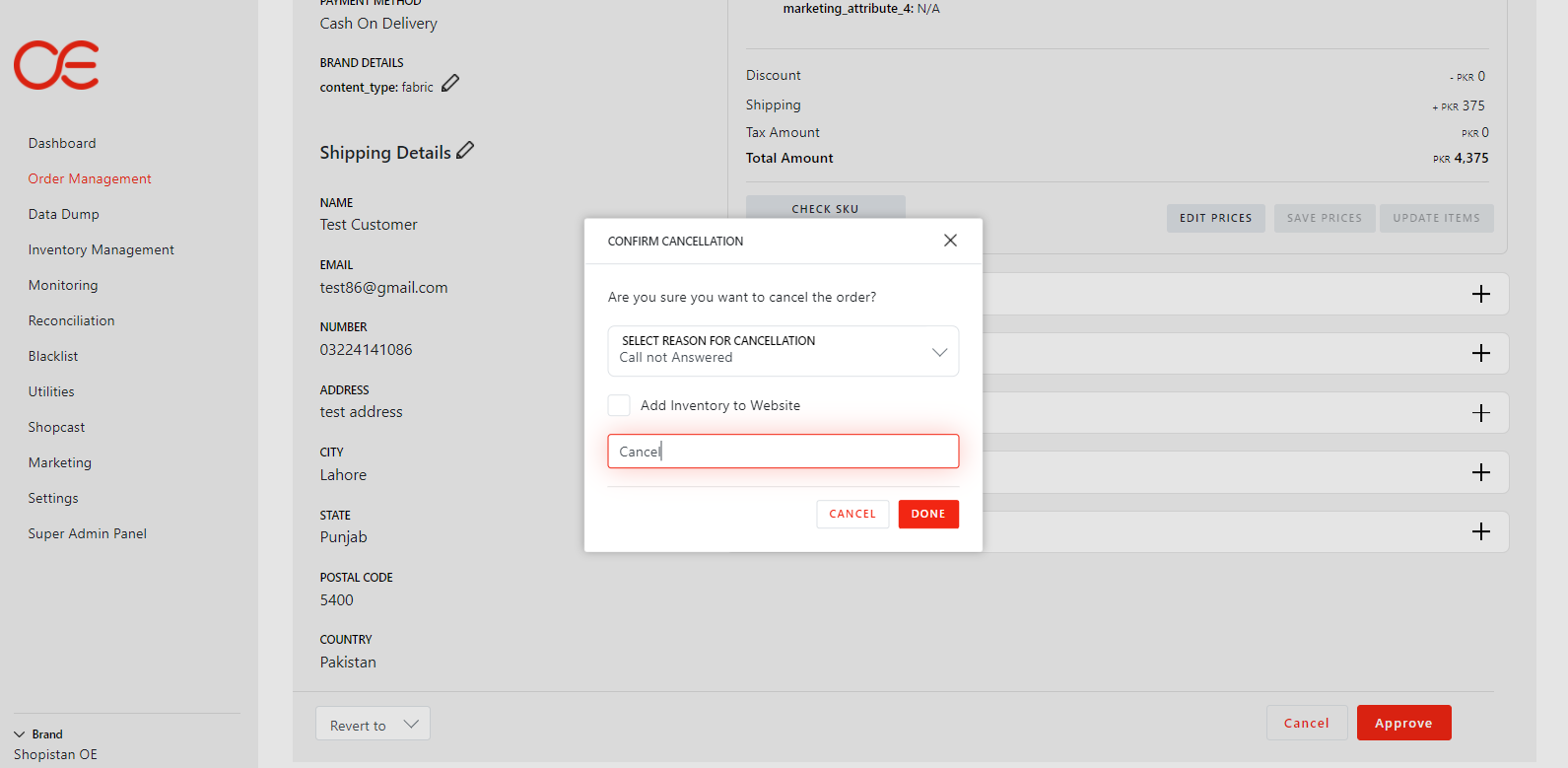Open Super Admin Panel
The width and height of the screenshot is (1568, 768).
(87, 533)
